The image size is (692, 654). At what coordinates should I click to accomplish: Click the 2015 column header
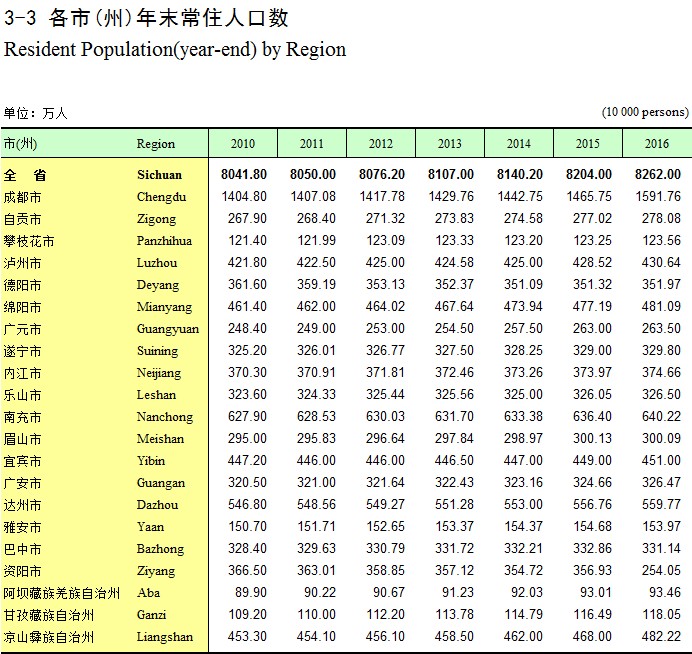pos(588,143)
